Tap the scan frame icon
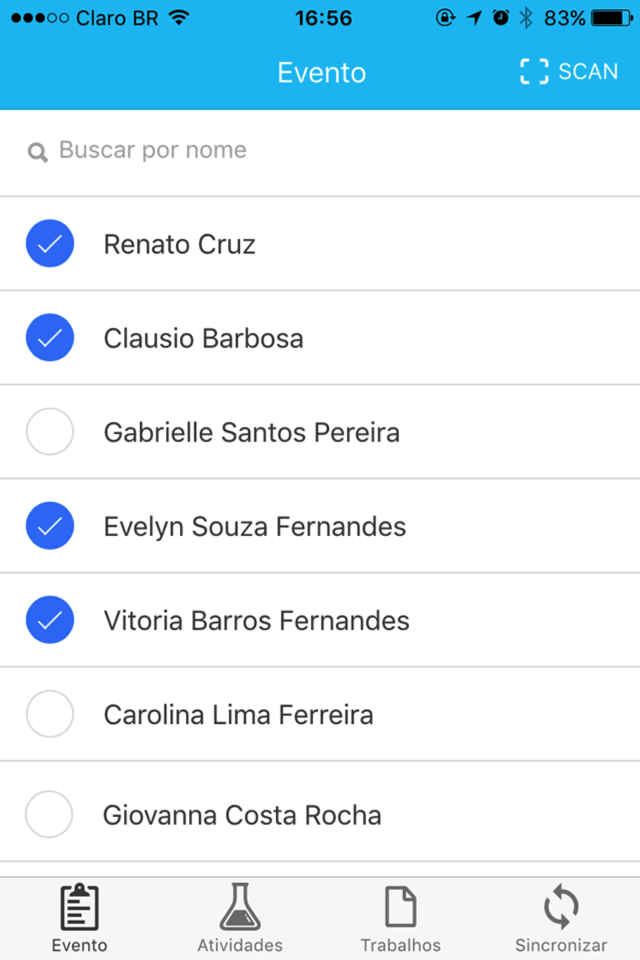Viewport: 640px width, 960px height. pyautogui.click(x=535, y=72)
